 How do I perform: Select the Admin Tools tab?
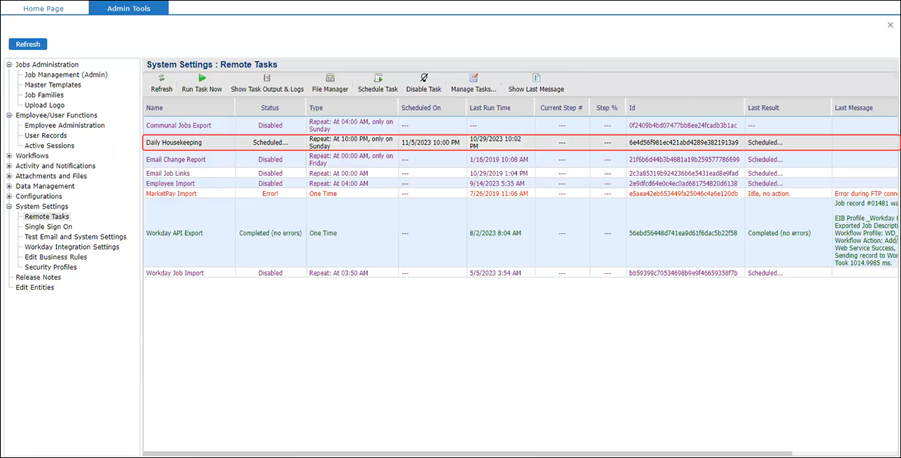point(128,8)
